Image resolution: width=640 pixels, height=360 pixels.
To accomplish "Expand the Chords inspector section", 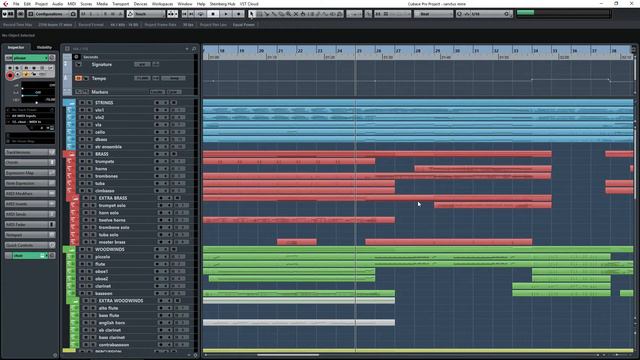I will pyautogui.click(x=30, y=162).
